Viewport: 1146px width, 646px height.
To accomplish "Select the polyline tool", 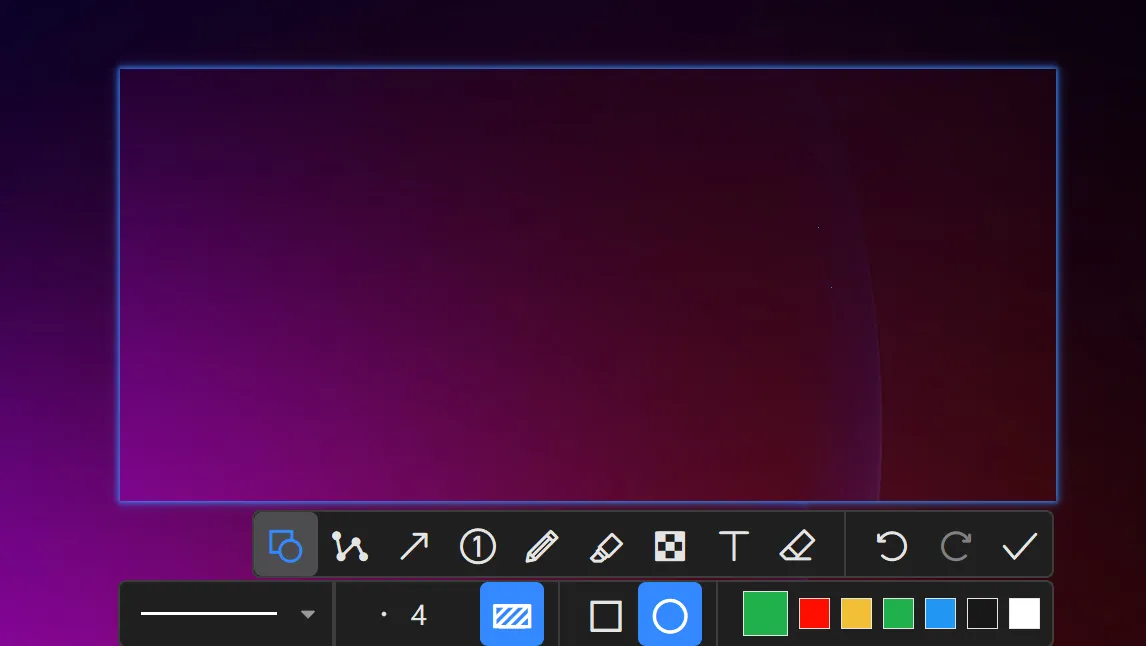I will pos(350,546).
